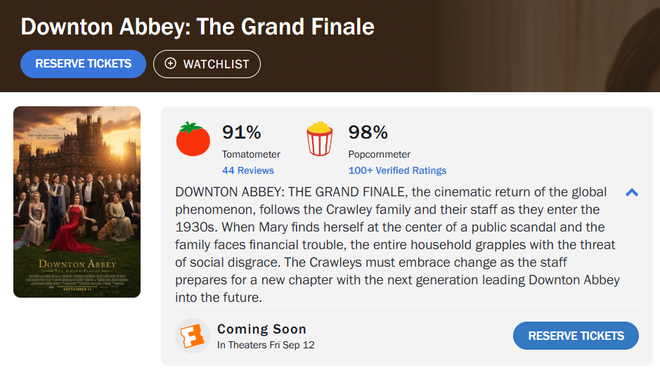Image resolution: width=660 pixels, height=380 pixels.
Task: Click the plus circle icon beside Watchlist
Action: (170, 64)
